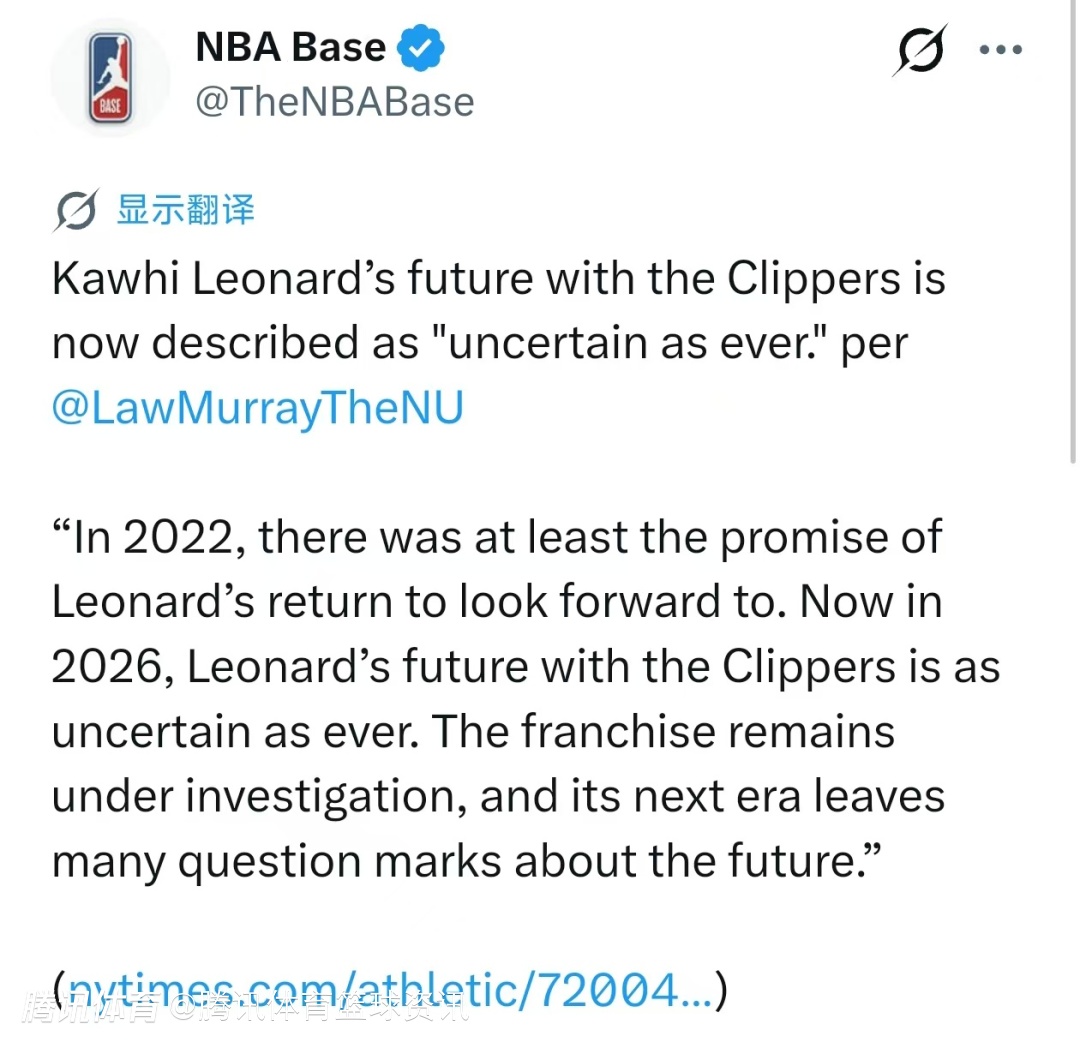The height and width of the screenshot is (1042, 1080).
Task: Click the blue verified badge
Action: [x=421, y=49]
